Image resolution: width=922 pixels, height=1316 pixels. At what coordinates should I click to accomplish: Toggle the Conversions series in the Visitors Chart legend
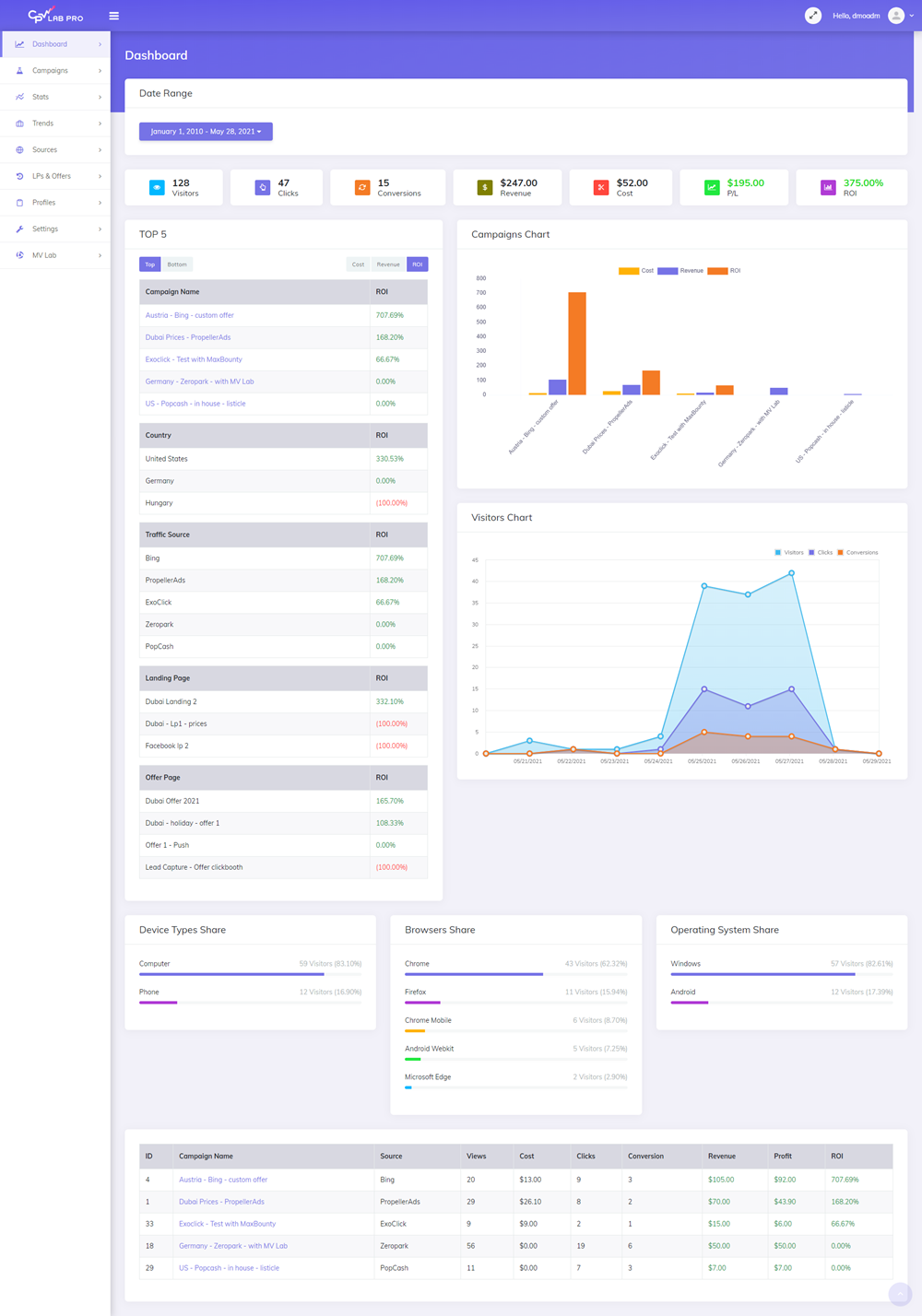tap(857, 552)
